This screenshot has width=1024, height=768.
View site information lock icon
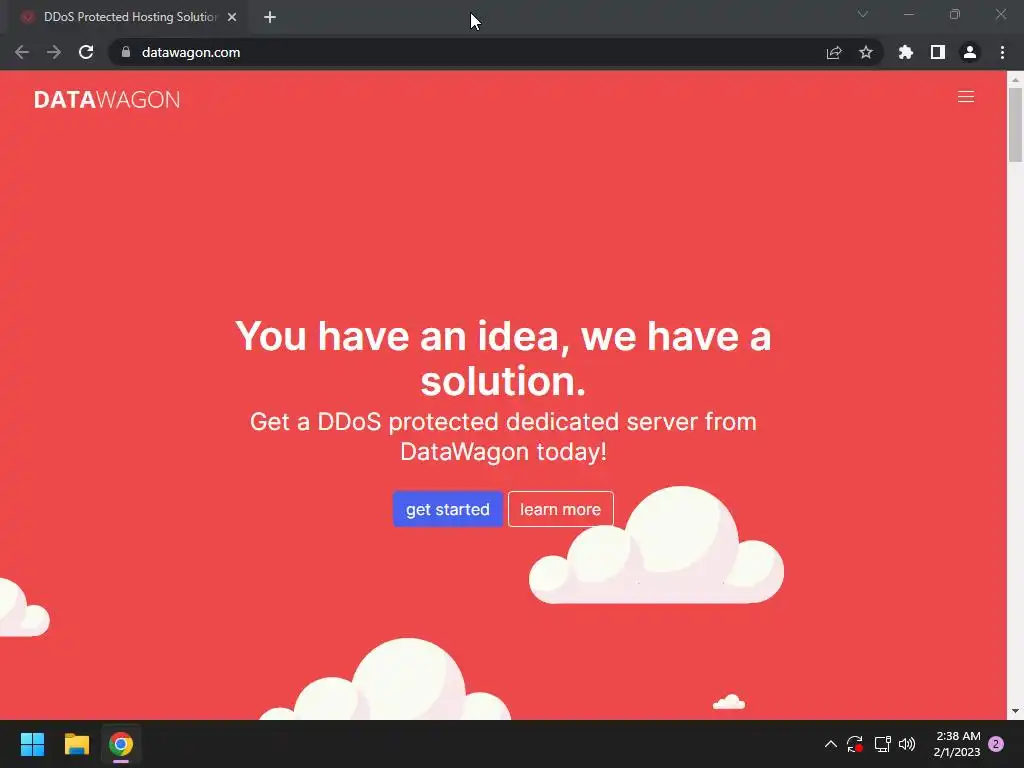pyautogui.click(x=126, y=52)
